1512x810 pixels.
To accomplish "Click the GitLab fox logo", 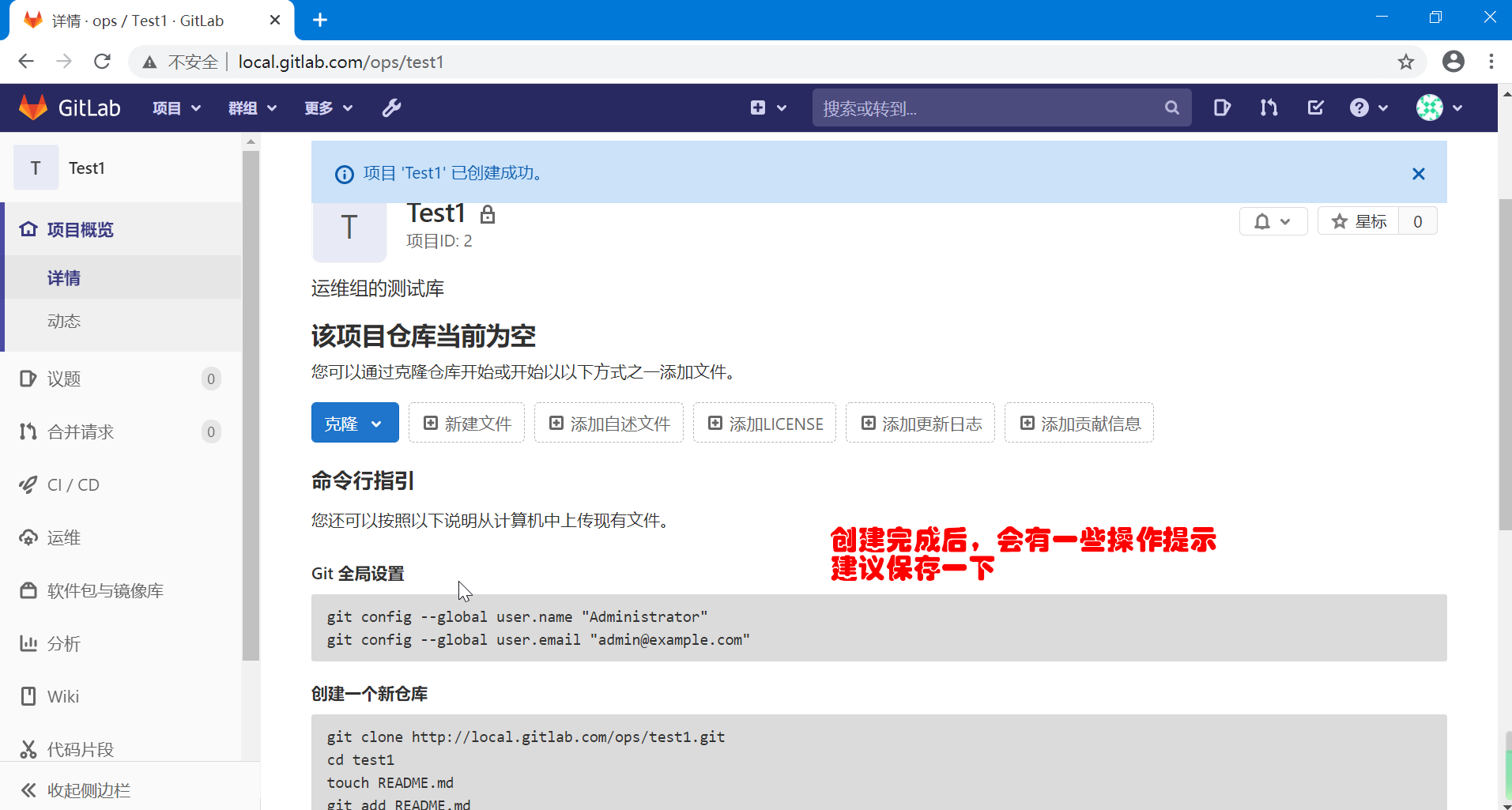I will pos(33,107).
